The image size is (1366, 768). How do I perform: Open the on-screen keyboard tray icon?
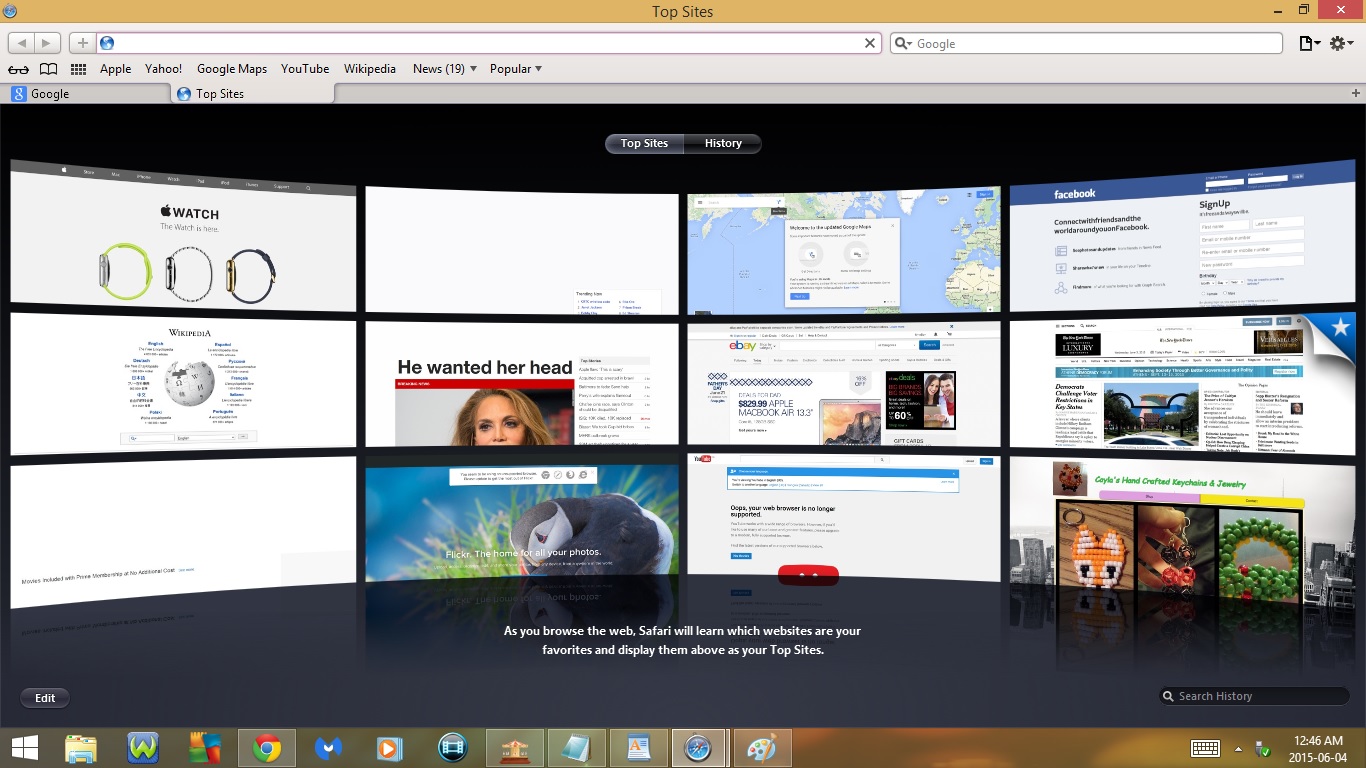(x=1205, y=749)
